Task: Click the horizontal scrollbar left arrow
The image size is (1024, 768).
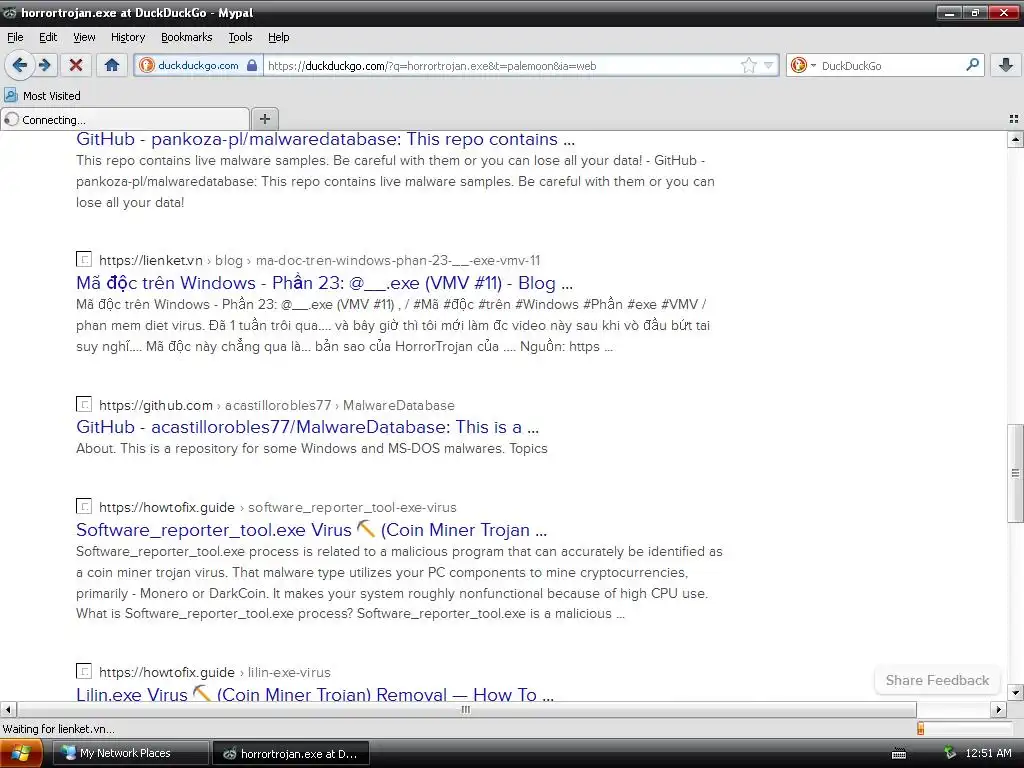Action: pyautogui.click(x=8, y=709)
